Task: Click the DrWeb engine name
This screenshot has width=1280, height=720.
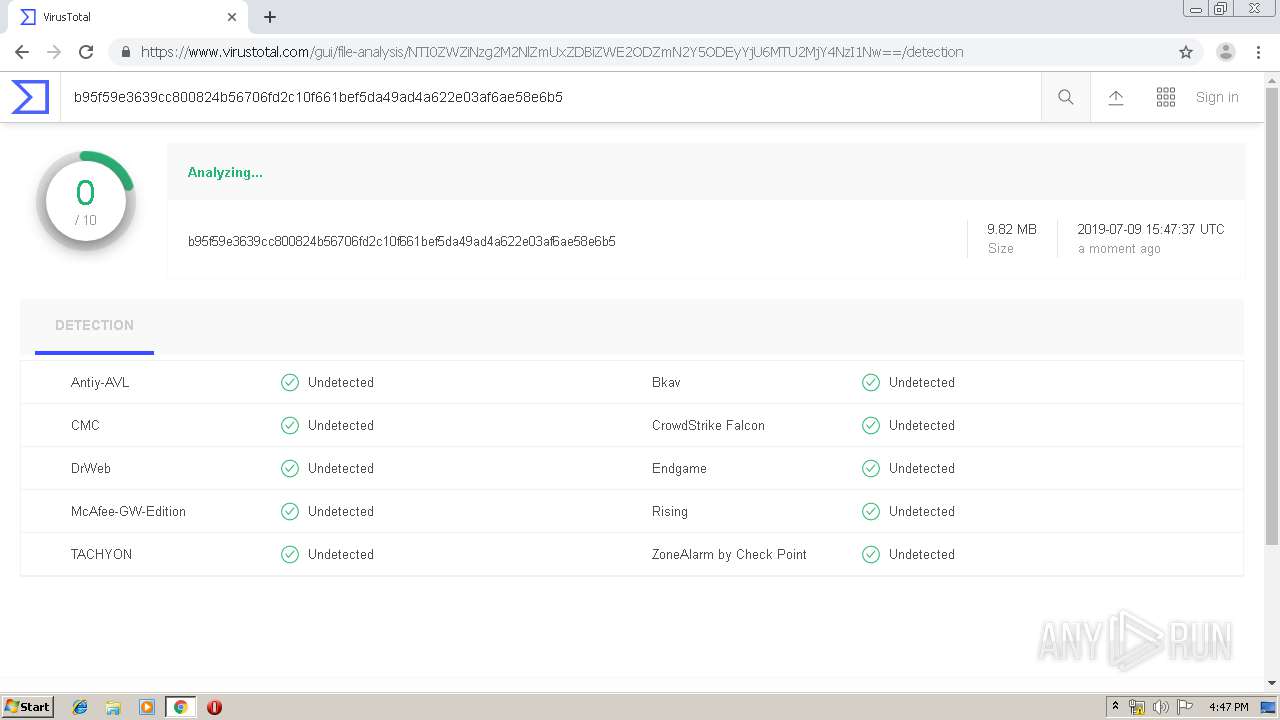Action: pyautogui.click(x=91, y=468)
